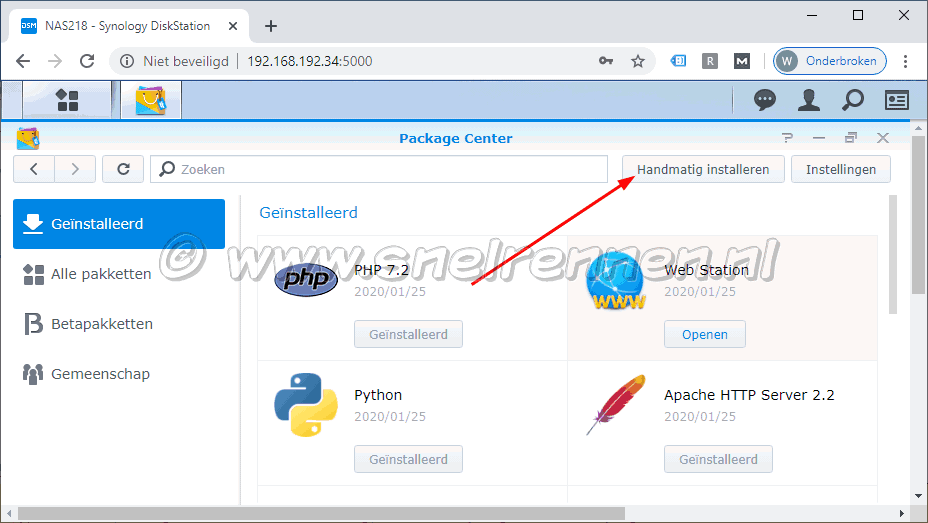Go back in Package Center
The height and width of the screenshot is (523, 928).
click(x=34, y=169)
